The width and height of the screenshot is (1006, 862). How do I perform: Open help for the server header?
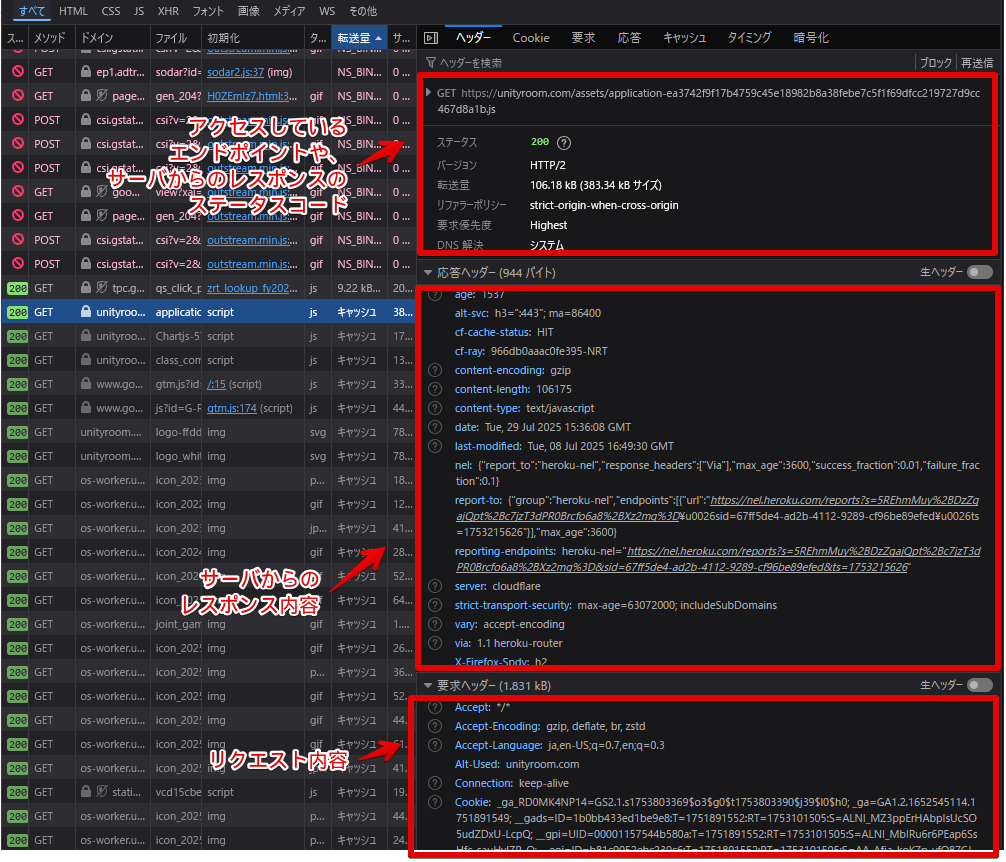click(x=435, y=586)
